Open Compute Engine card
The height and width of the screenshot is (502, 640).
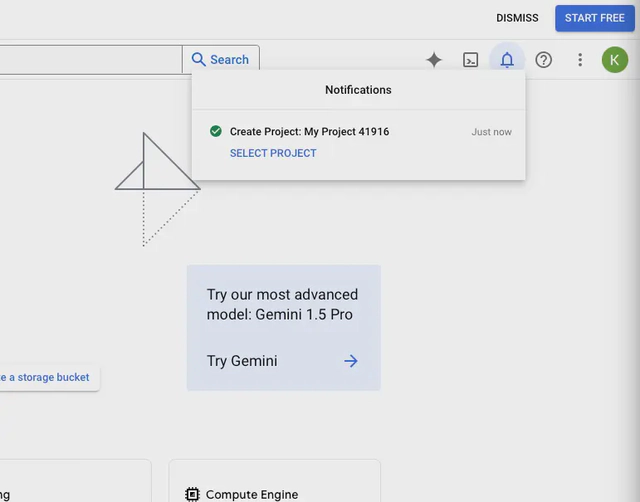click(275, 482)
